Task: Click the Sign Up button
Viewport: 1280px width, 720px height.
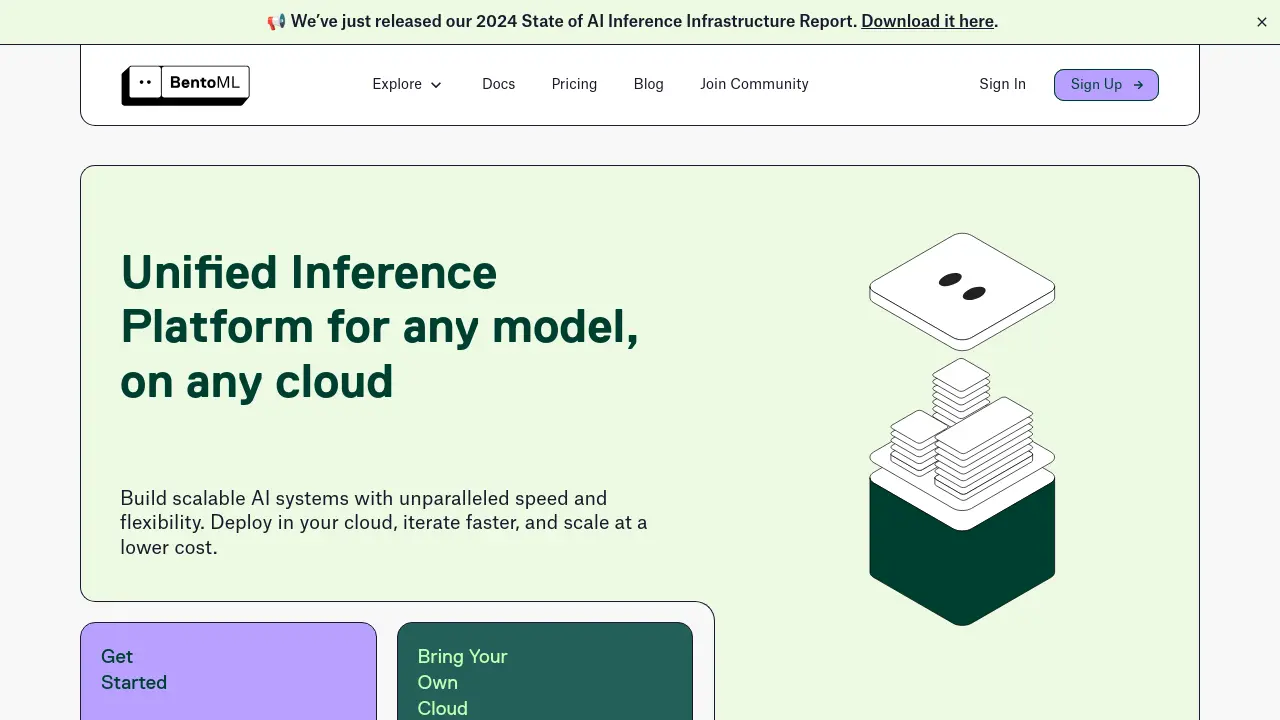Action: (1106, 85)
